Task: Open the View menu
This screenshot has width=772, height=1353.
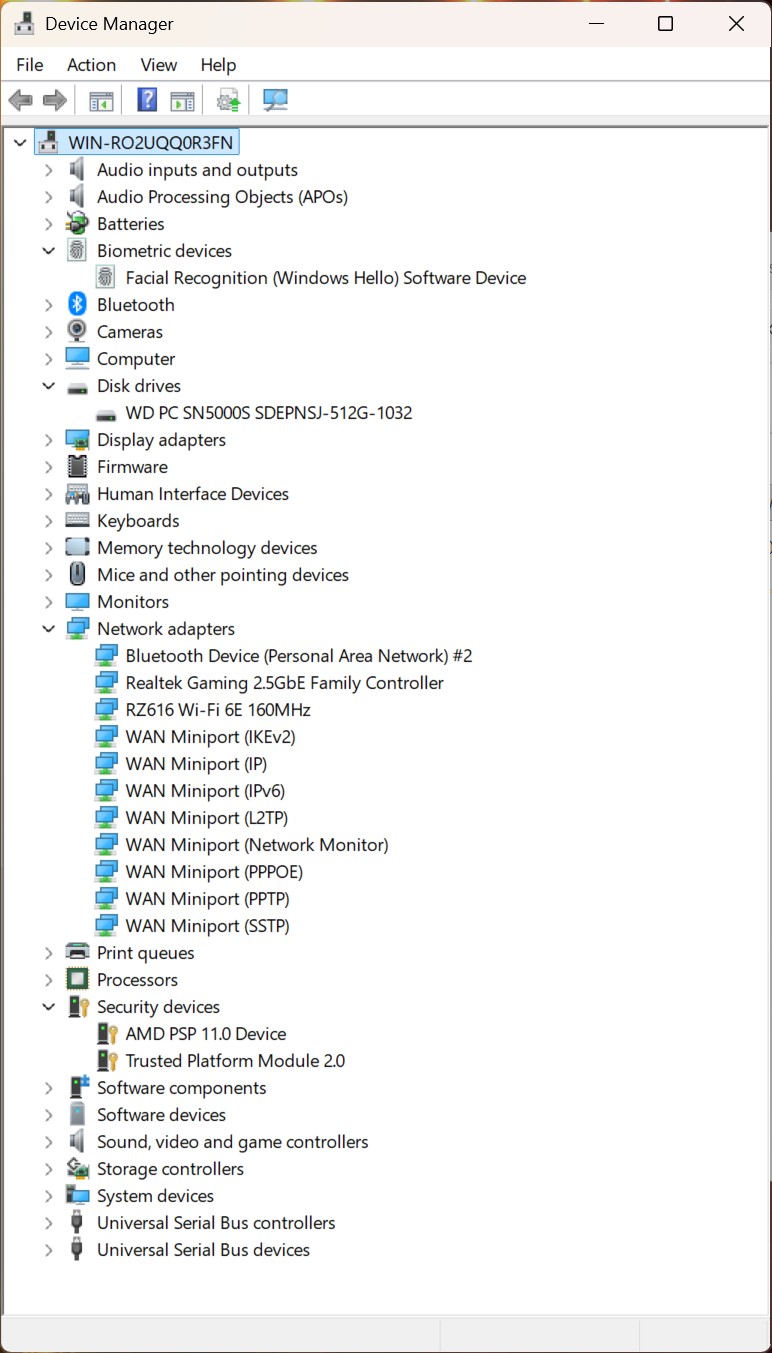Action: tap(158, 64)
